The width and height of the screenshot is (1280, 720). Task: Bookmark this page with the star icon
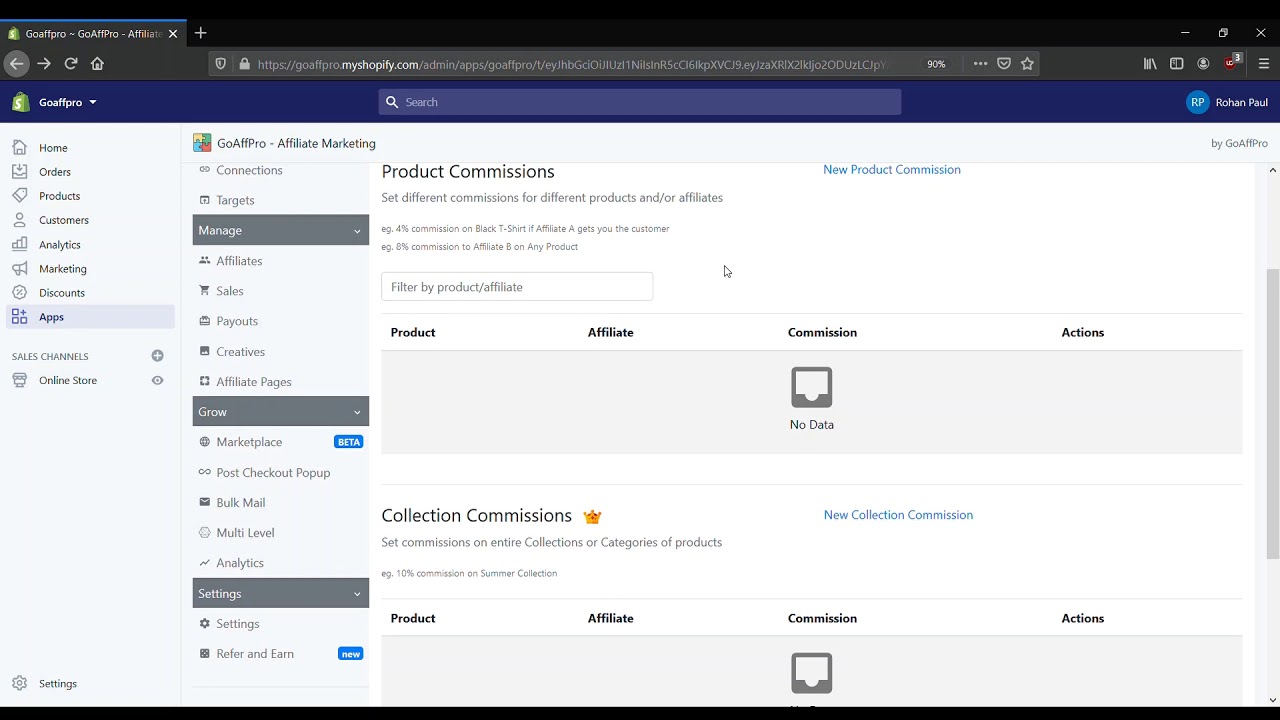[1027, 63]
